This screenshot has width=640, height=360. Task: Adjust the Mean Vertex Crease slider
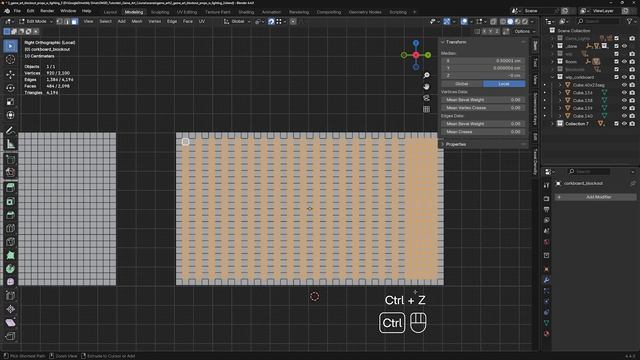point(483,108)
